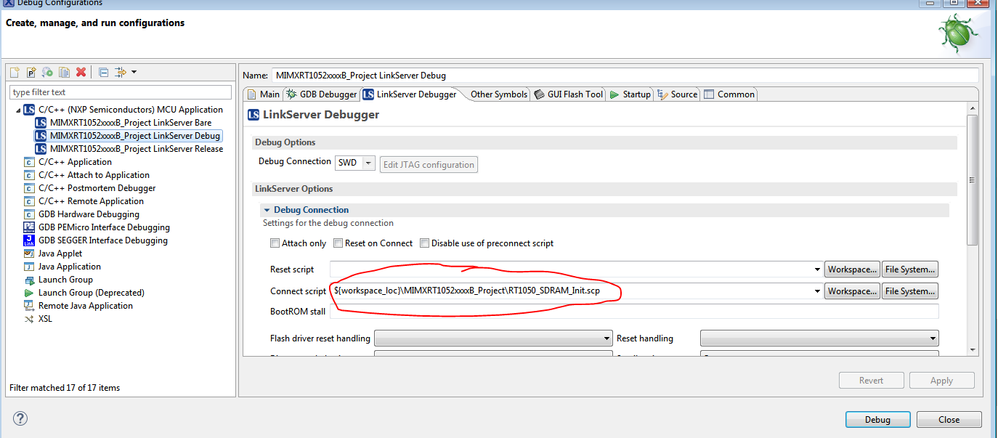Click the Export launch configuration icon

[48, 72]
